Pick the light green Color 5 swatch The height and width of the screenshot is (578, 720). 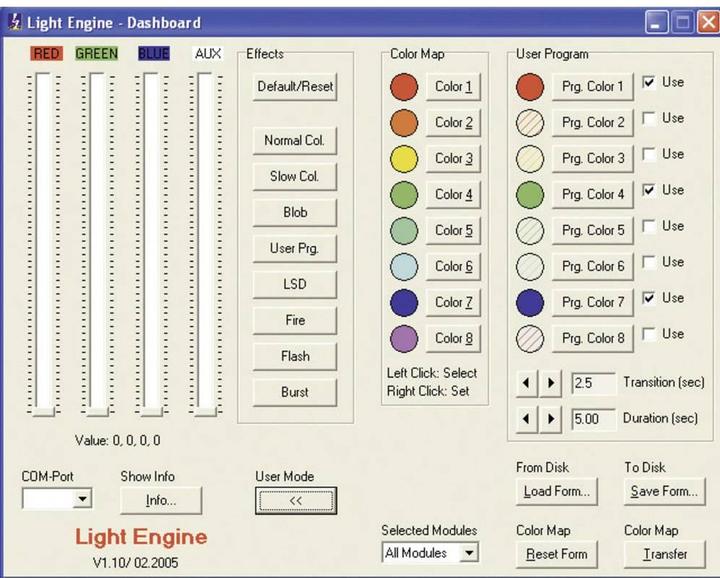[x=404, y=230]
